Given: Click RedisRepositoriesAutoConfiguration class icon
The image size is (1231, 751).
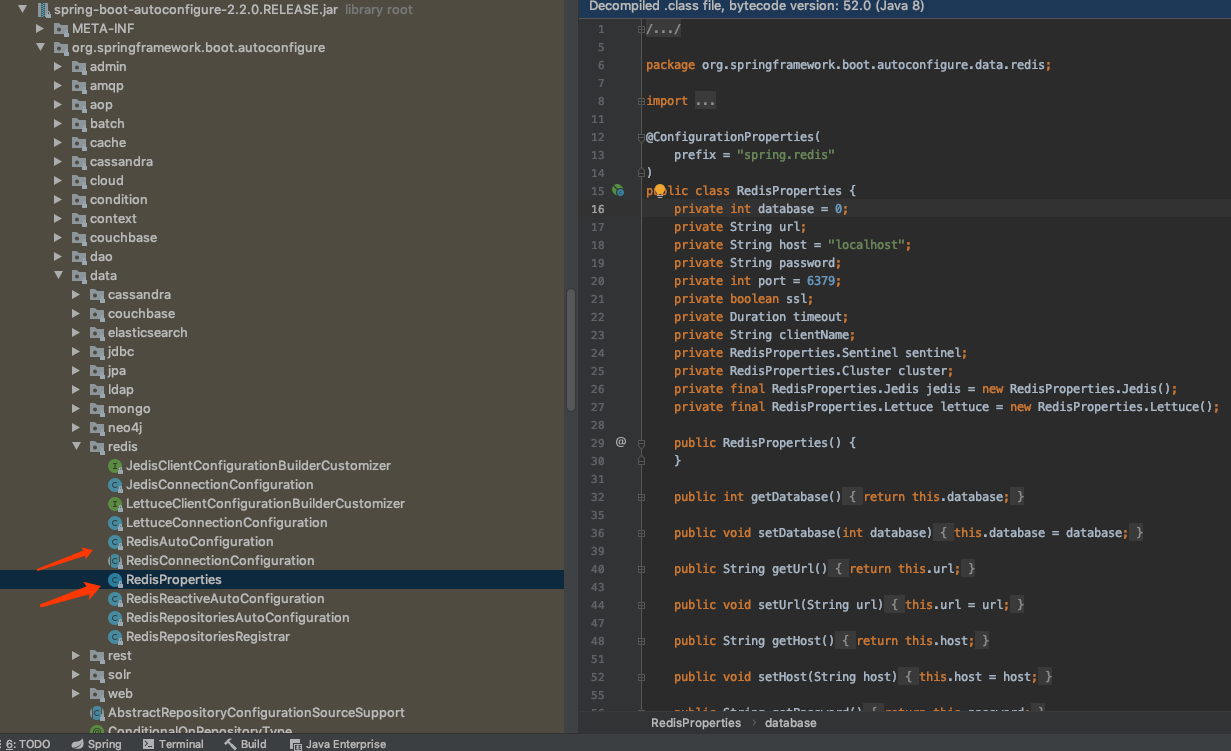Looking at the screenshot, I should tap(115, 618).
